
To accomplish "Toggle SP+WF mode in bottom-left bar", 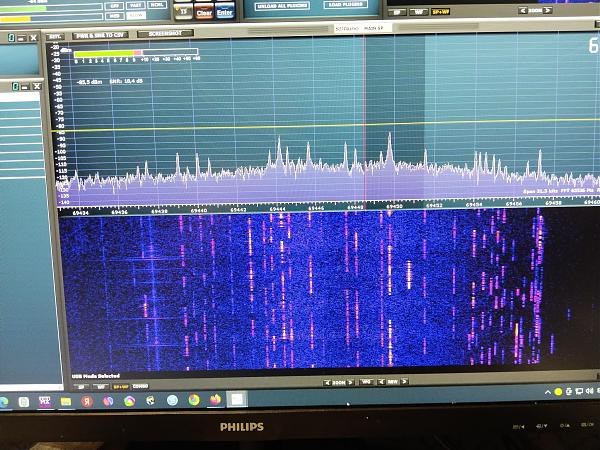I will tap(120, 385).
